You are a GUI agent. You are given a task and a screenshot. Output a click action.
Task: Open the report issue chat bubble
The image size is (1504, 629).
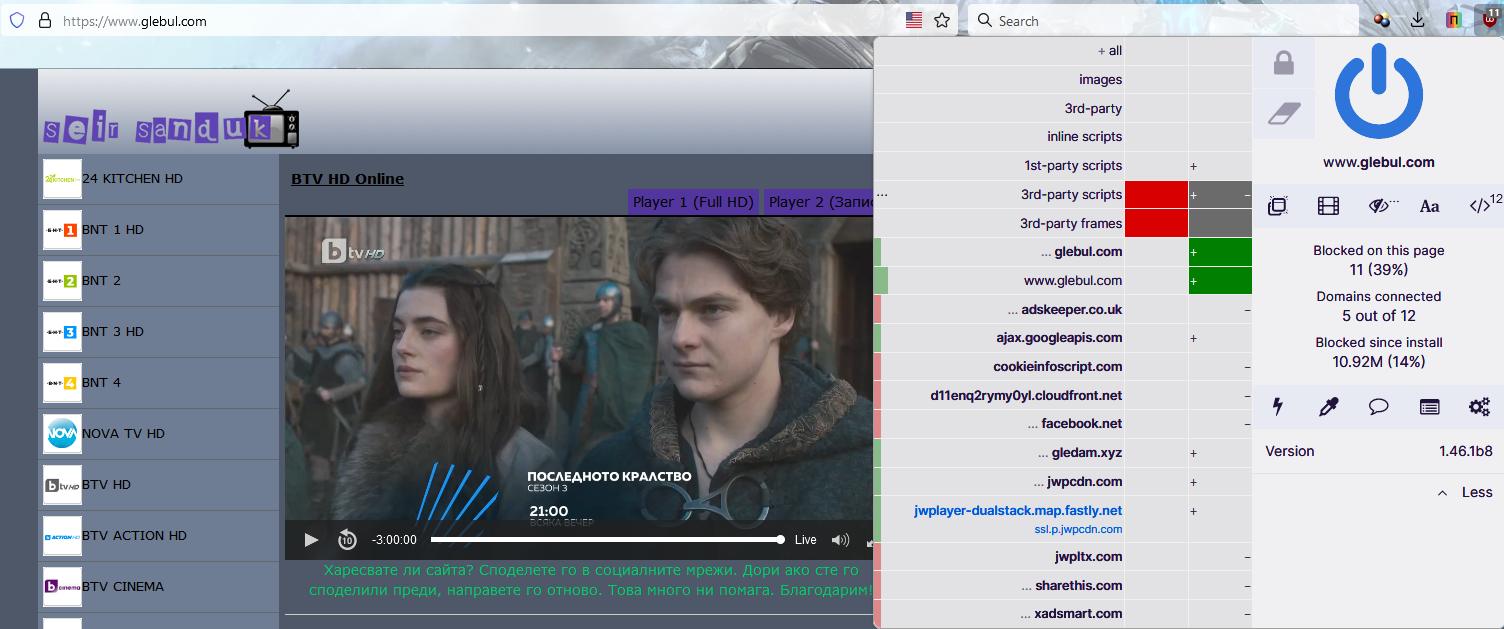tap(1379, 407)
